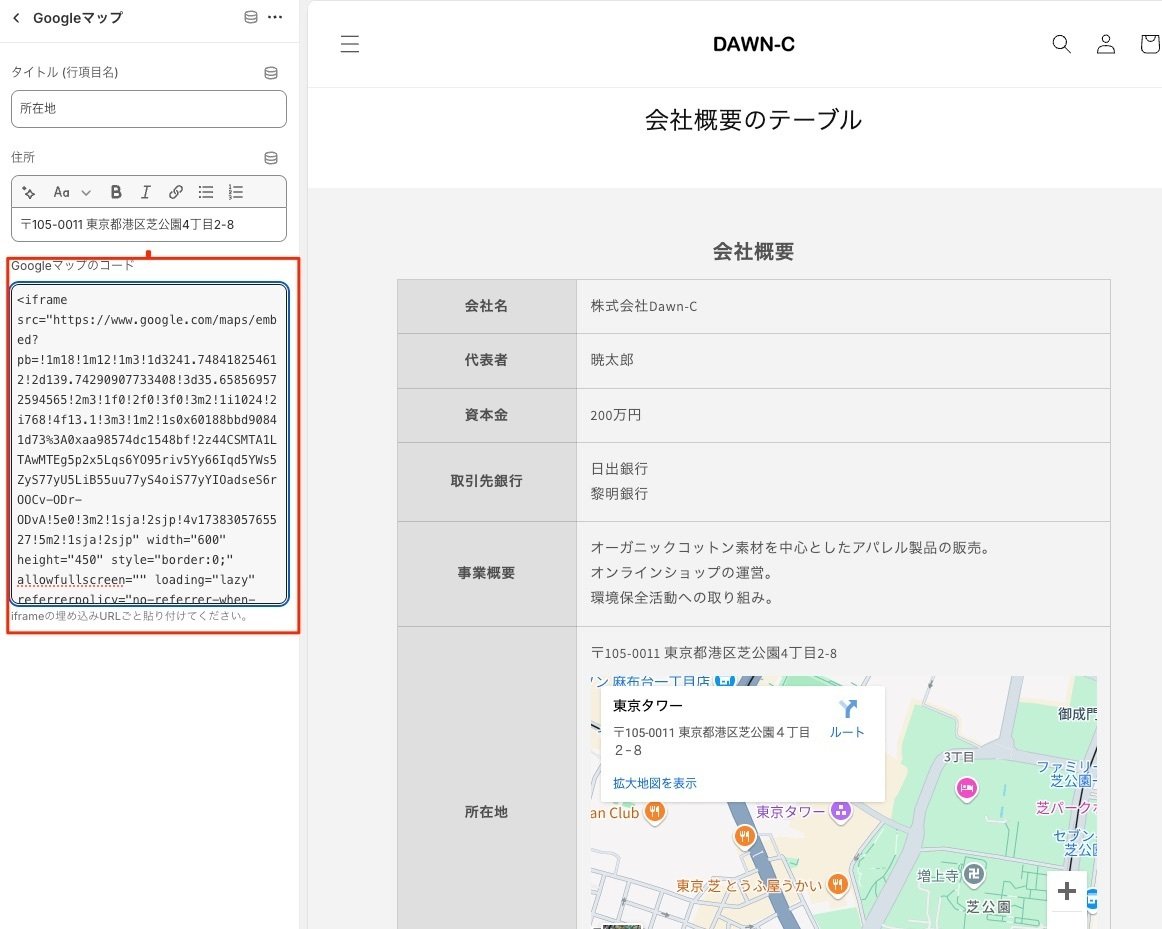This screenshot has width=1162, height=929.
Task: Click the 取引先銀行 row header
Action: (x=486, y=481)
